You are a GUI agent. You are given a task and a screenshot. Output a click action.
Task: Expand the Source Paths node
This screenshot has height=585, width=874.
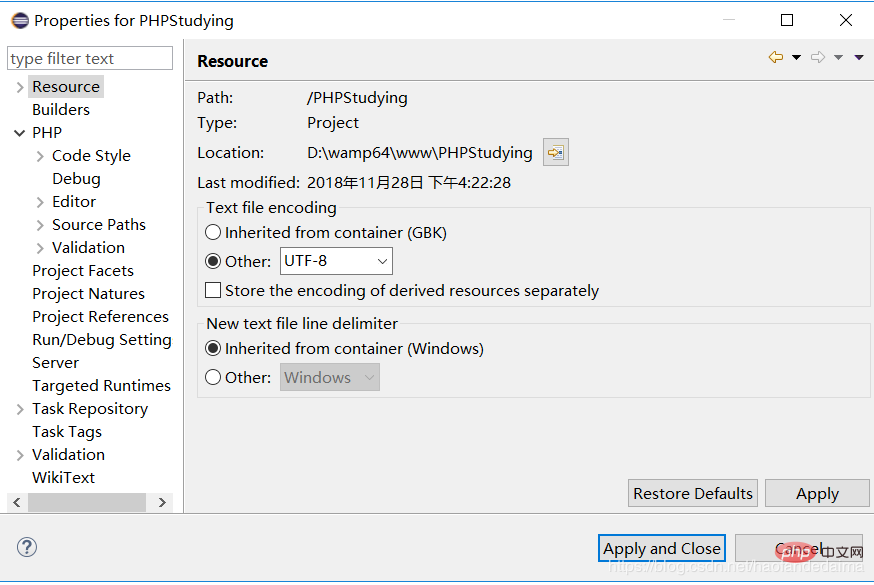(40, 225)
